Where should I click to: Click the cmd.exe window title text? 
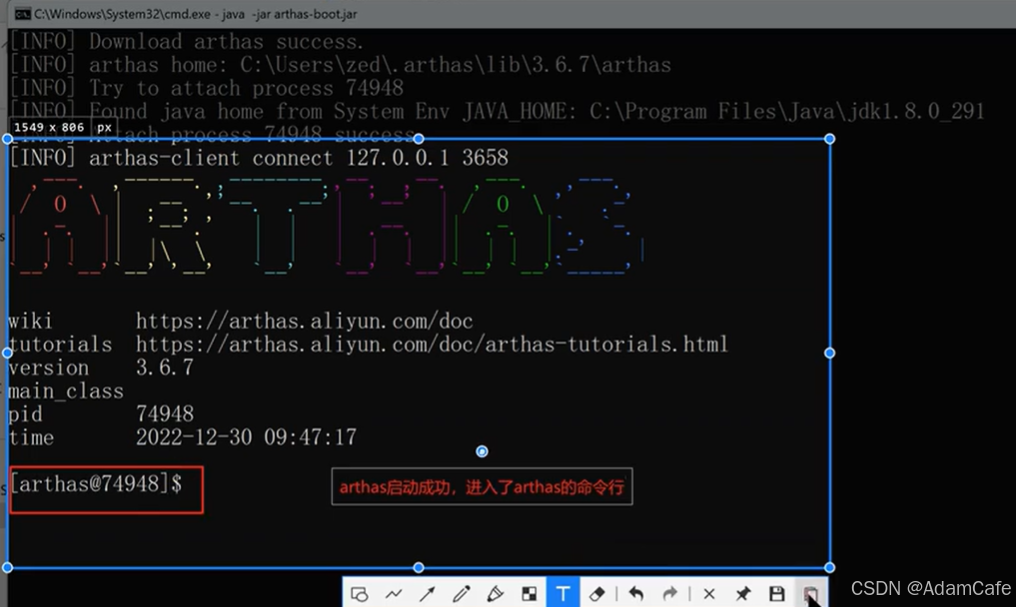[196, 14]
